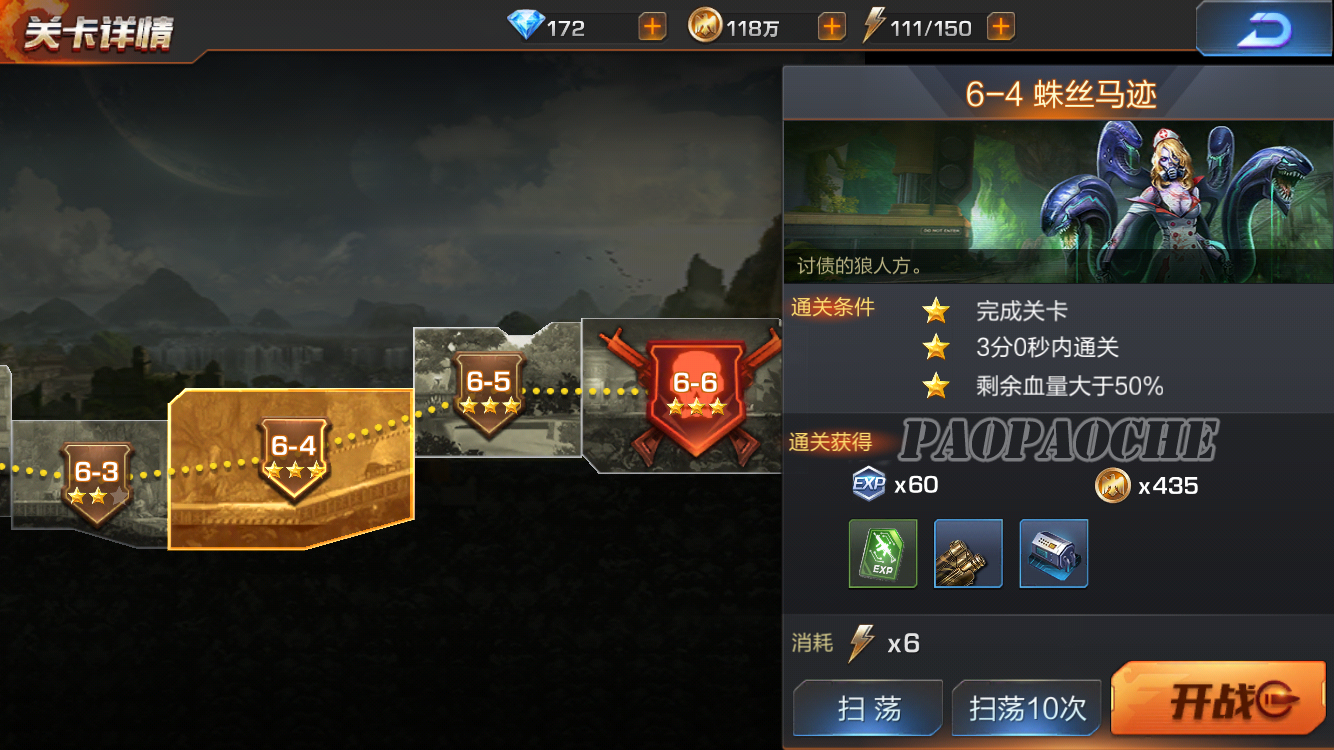1334x750 pixels.
Task: Tap the blue diamond currency icon
Action: [525, 26]
